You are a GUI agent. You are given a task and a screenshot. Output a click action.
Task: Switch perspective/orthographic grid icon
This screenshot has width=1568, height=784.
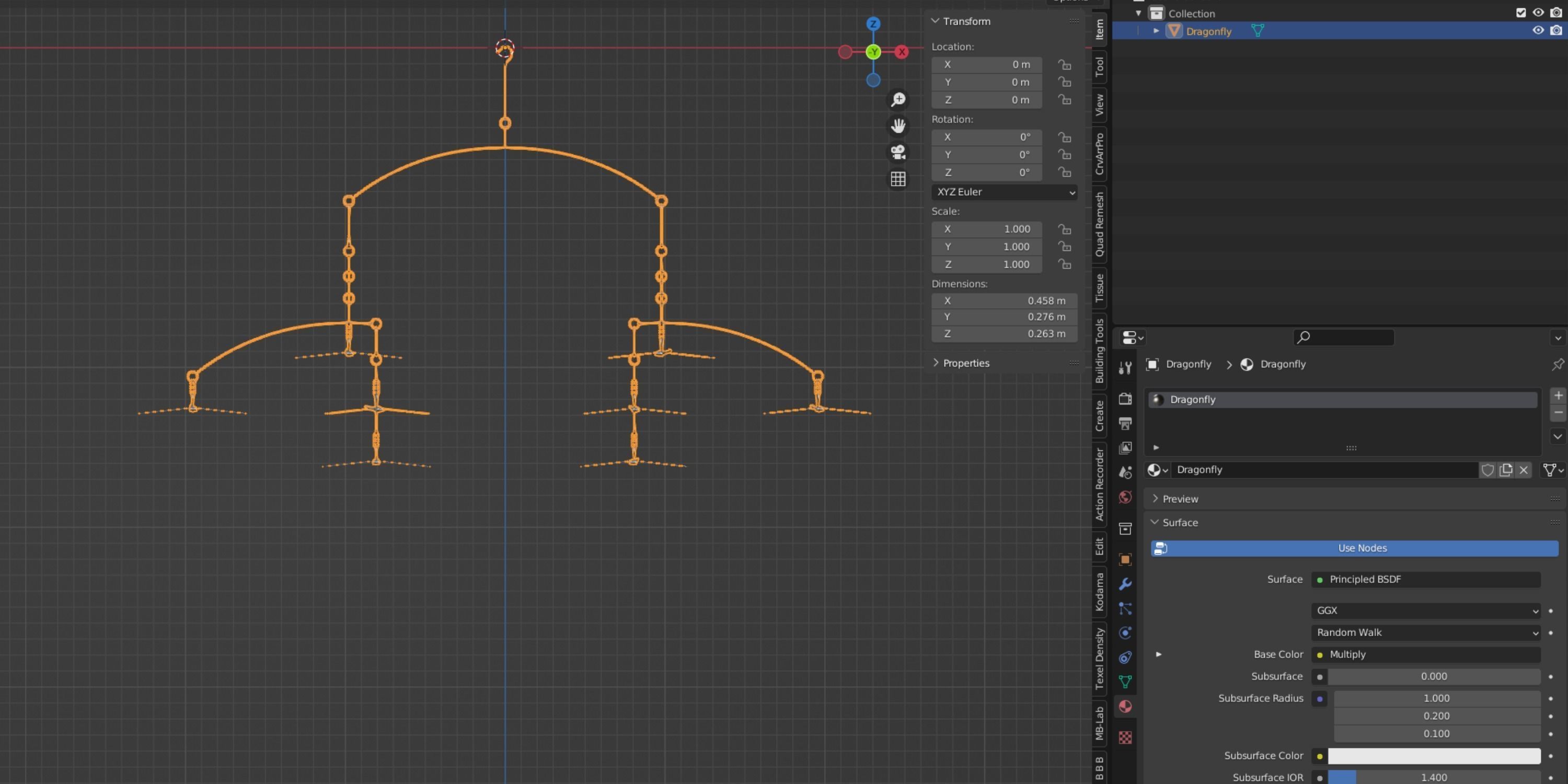898,179
